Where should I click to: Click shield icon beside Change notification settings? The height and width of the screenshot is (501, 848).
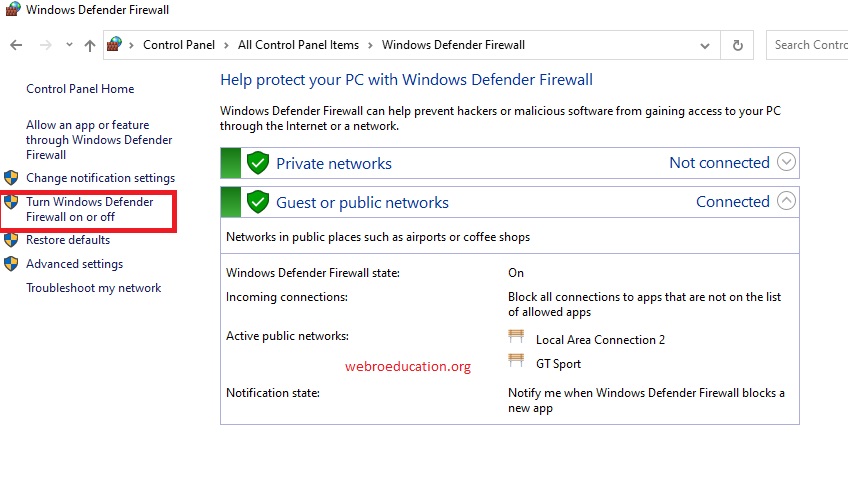tap(11, 177)
